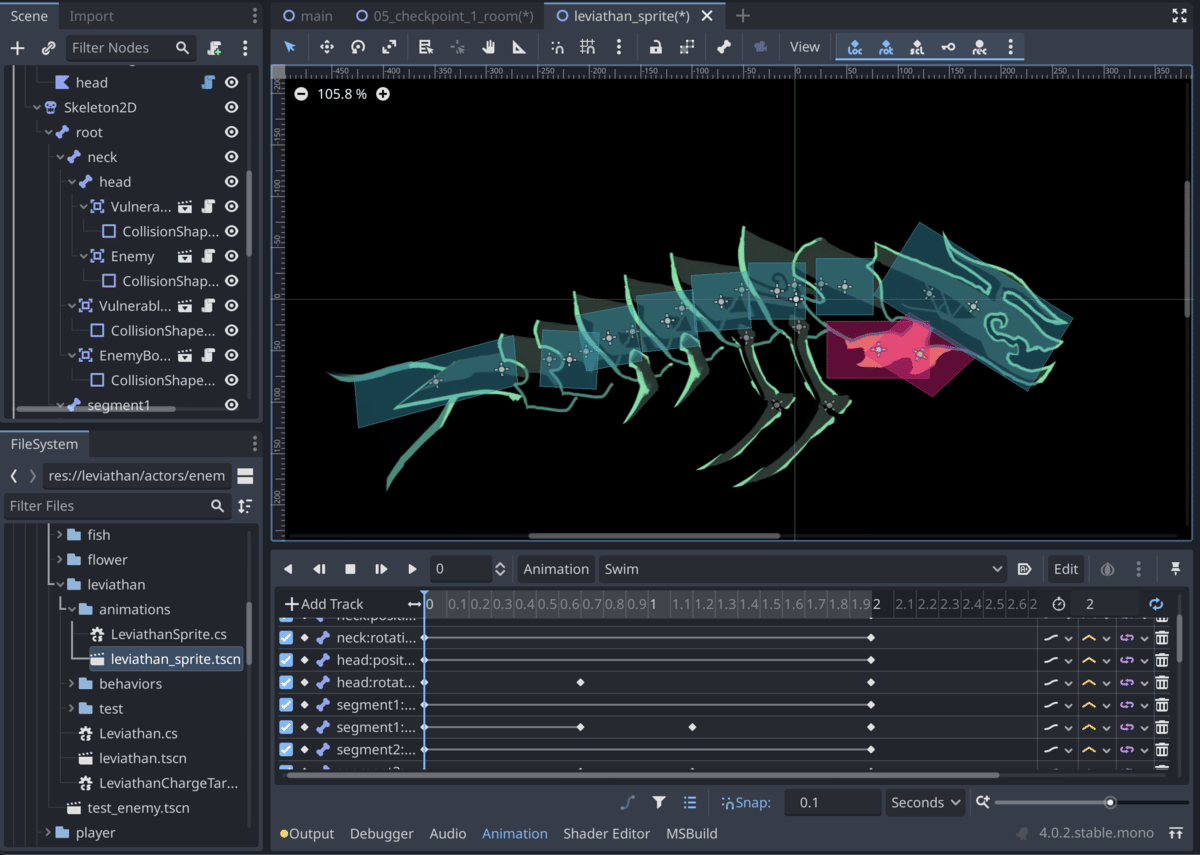This screenshot has width=1200, height=855.
Task: Delete the head:position track with its trash icon
Action: 1162,660
